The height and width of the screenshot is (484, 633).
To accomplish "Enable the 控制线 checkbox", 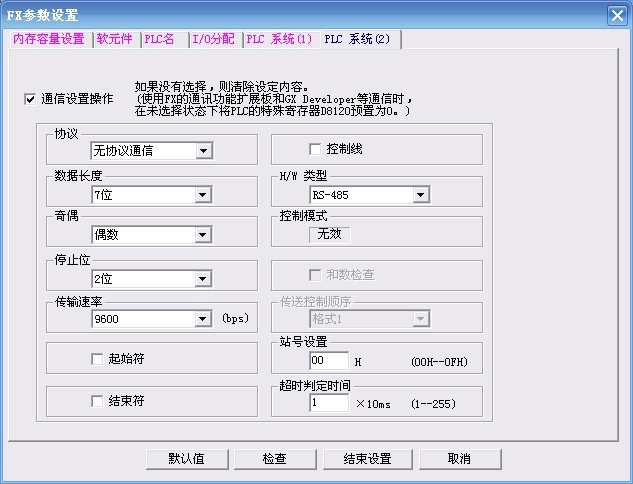I will 315,149.
